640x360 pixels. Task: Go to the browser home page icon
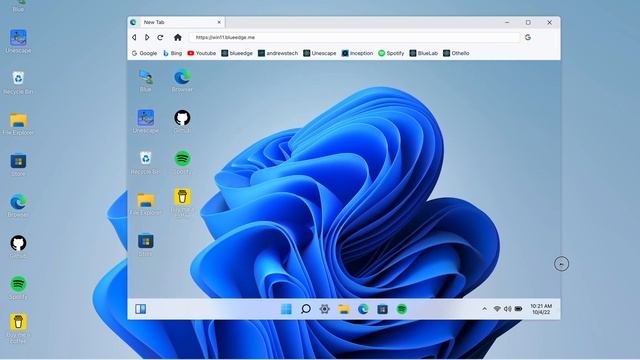[178, 37]
